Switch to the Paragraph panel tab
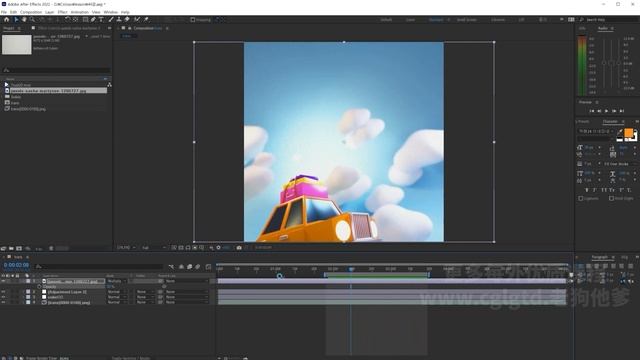Screen dimensions: 640x360 tap(600, 257)
